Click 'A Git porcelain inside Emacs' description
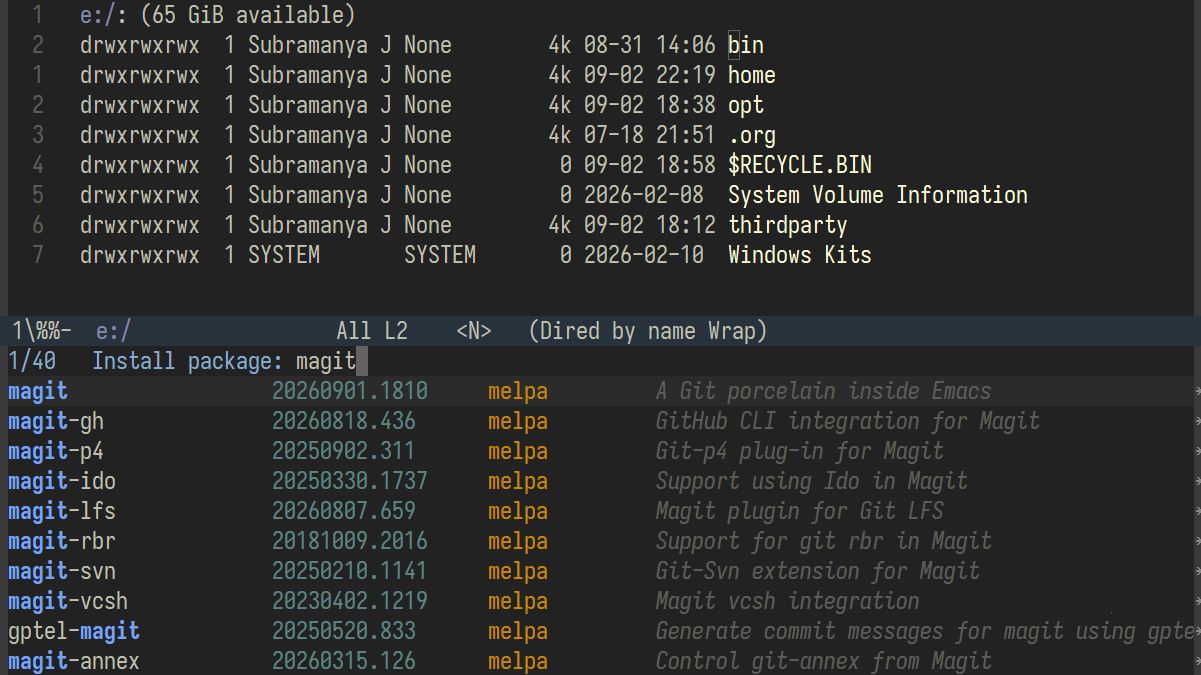The width and height of the screenshot is (1201, 675). pos(824,391)
